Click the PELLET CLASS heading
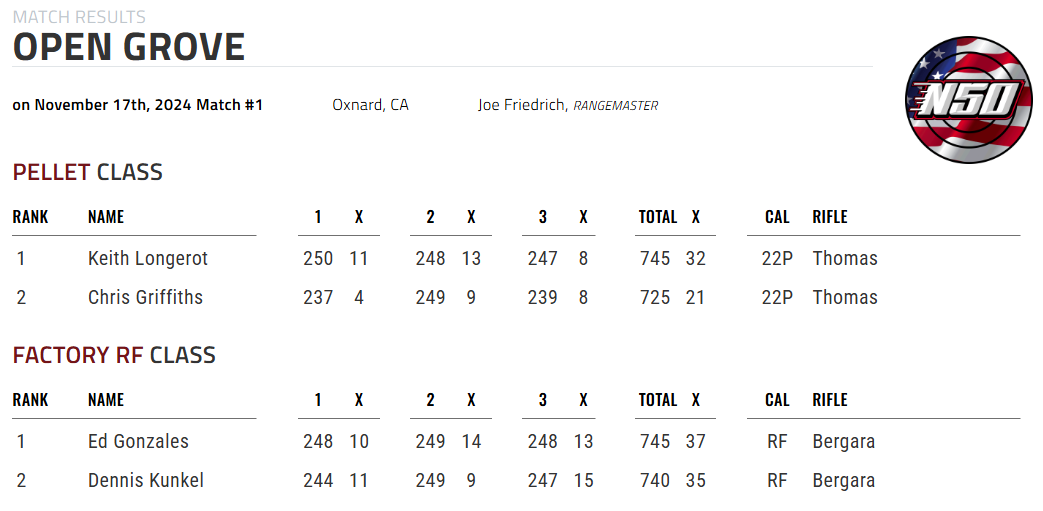1043x511 pixels. (88, 172)
